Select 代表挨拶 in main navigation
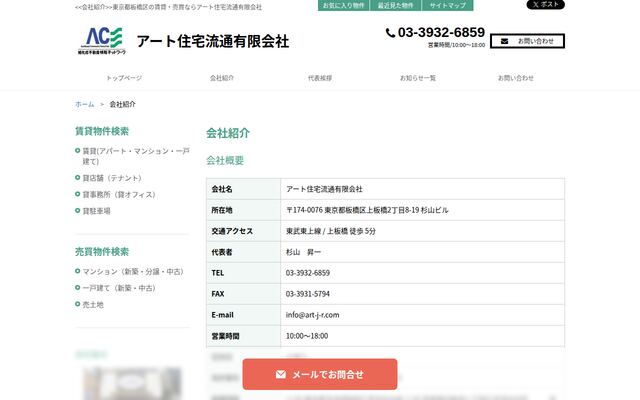 [x=320, y=78]
